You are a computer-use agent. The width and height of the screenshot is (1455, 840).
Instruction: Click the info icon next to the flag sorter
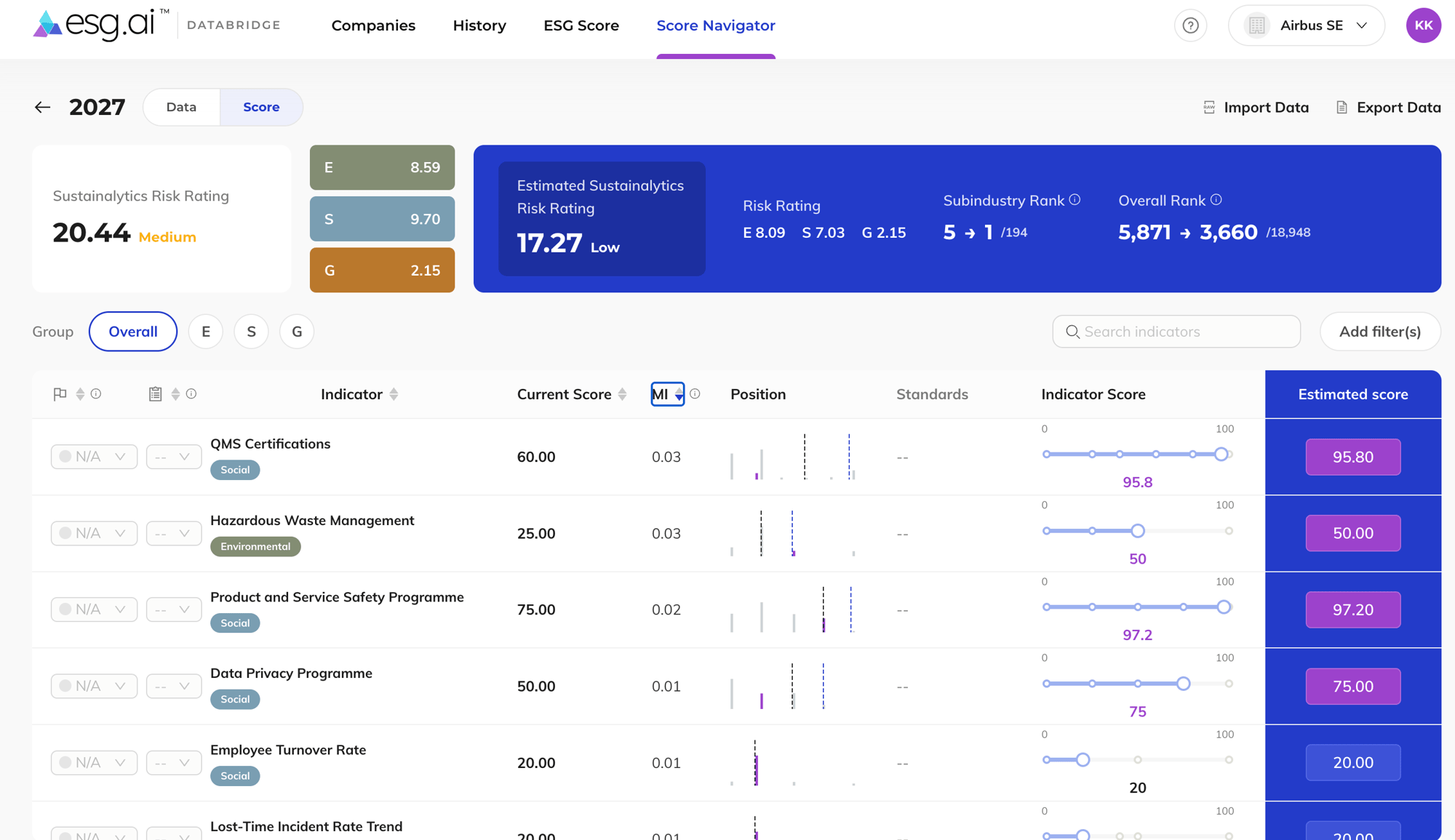point(96,393)
